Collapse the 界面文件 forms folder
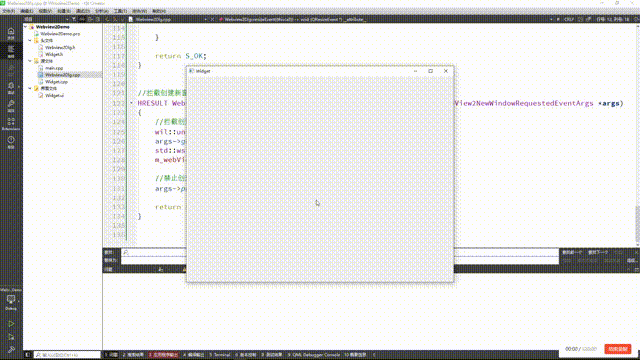This screenshot has width=640, height=360. (30, 88)
